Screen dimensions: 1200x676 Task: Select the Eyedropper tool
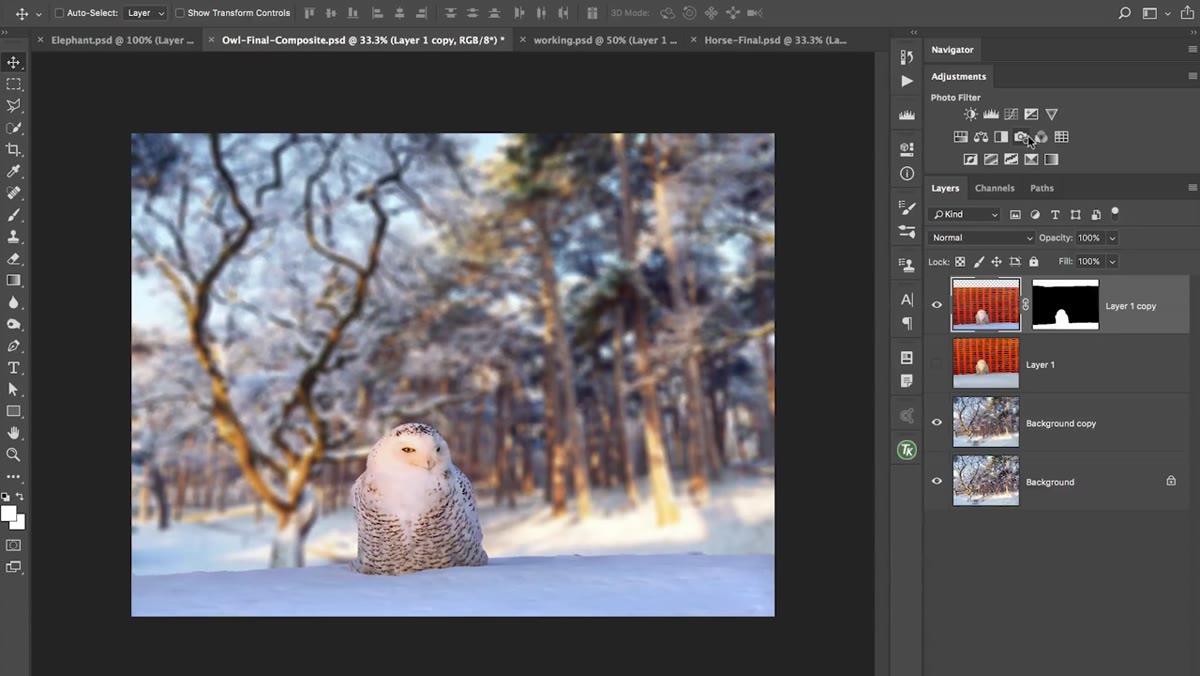[x=14, y=172]
